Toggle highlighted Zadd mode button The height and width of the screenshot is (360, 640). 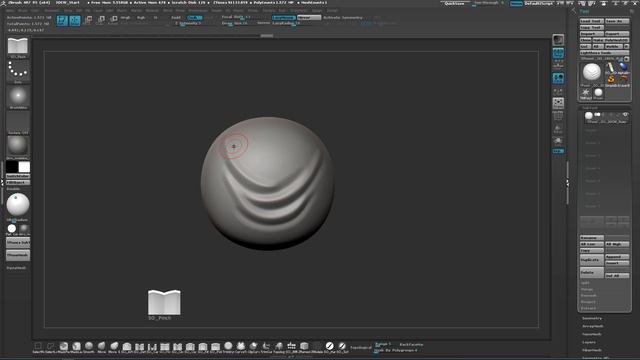pos(195,18)
